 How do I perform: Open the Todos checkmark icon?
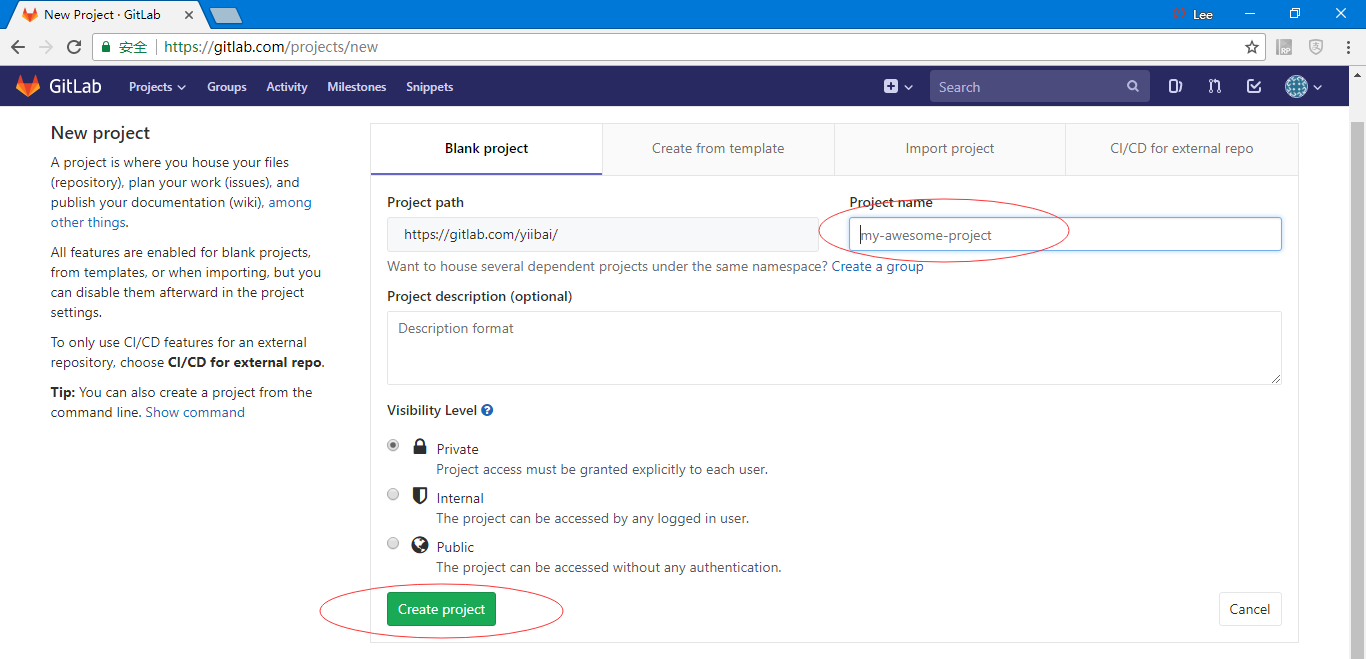[1254, 87]
